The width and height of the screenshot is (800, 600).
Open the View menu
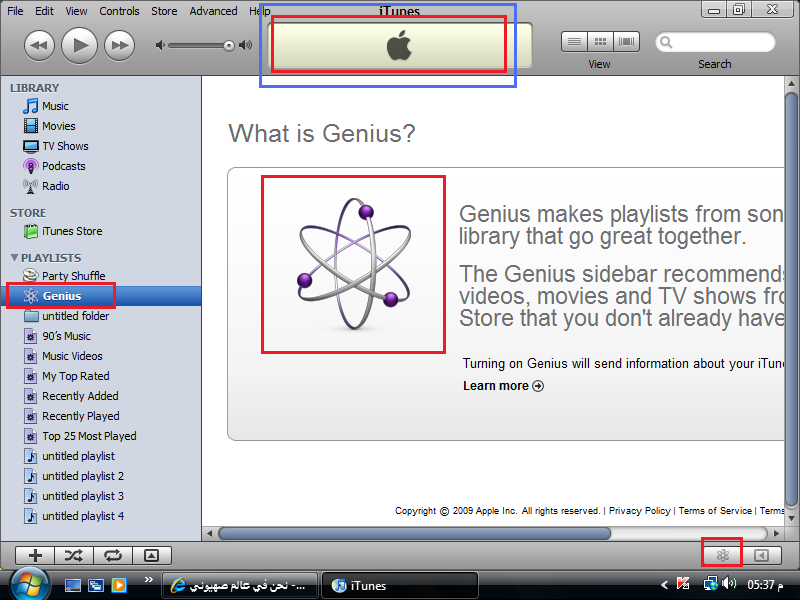(76, 11)
